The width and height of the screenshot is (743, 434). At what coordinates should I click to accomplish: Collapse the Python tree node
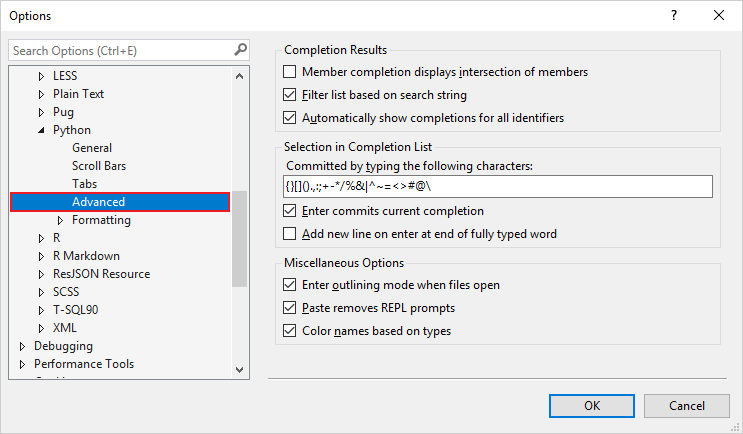tap(41, 130)
